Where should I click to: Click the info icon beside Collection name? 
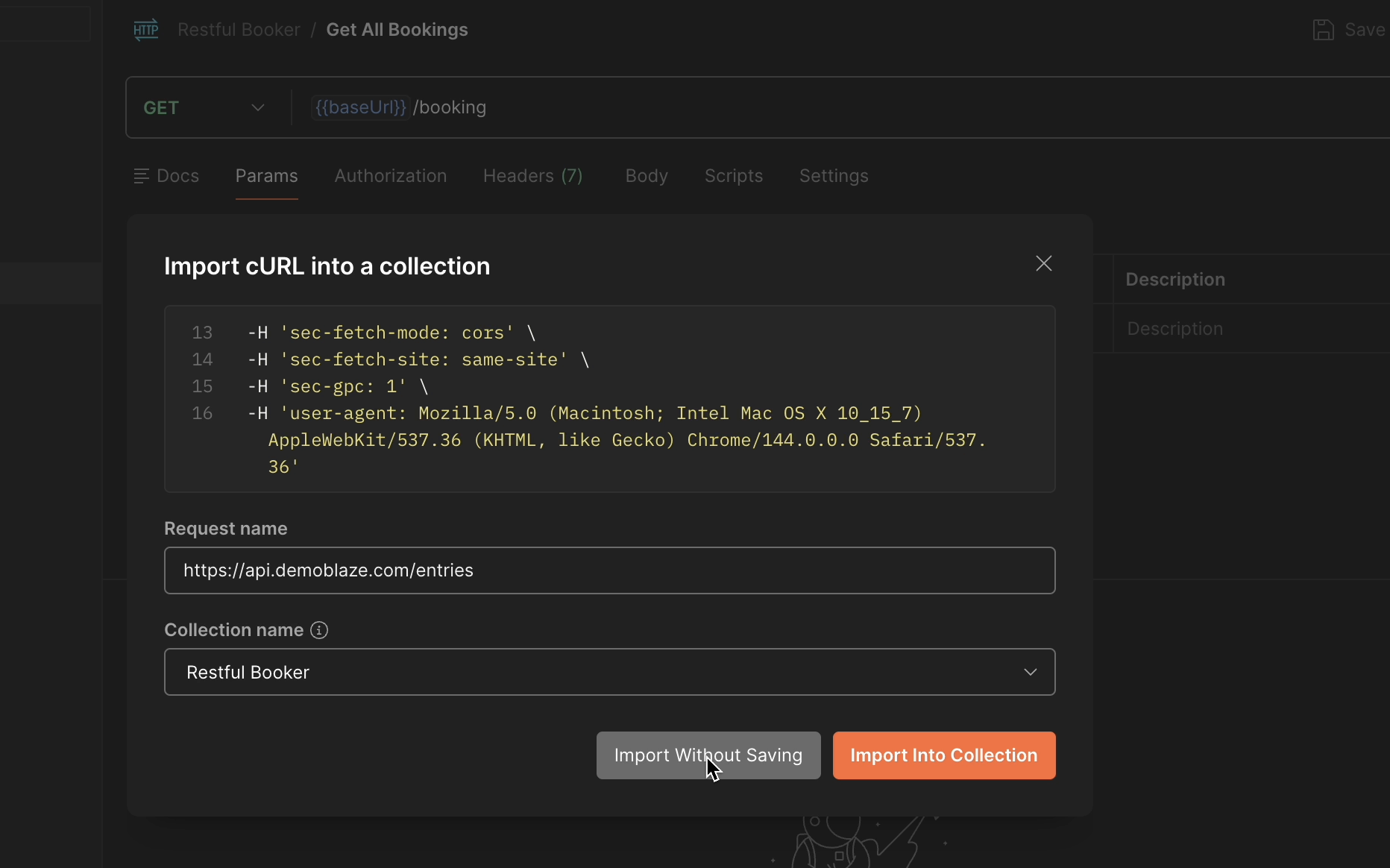[319, 631]
